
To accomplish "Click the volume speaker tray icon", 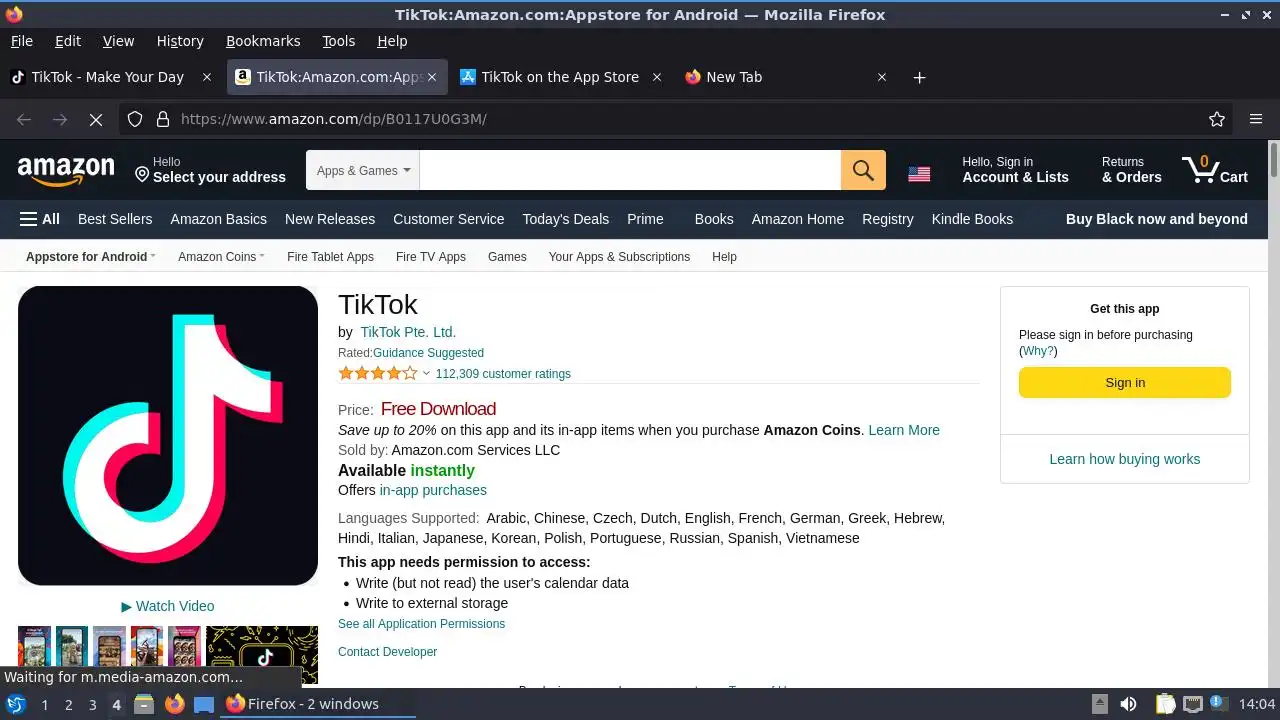I will (1128, 704).
